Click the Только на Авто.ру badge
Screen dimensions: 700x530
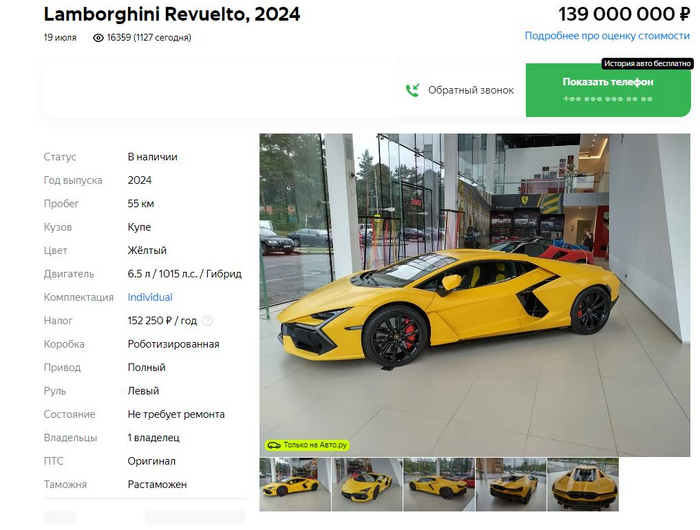[307, 445]
